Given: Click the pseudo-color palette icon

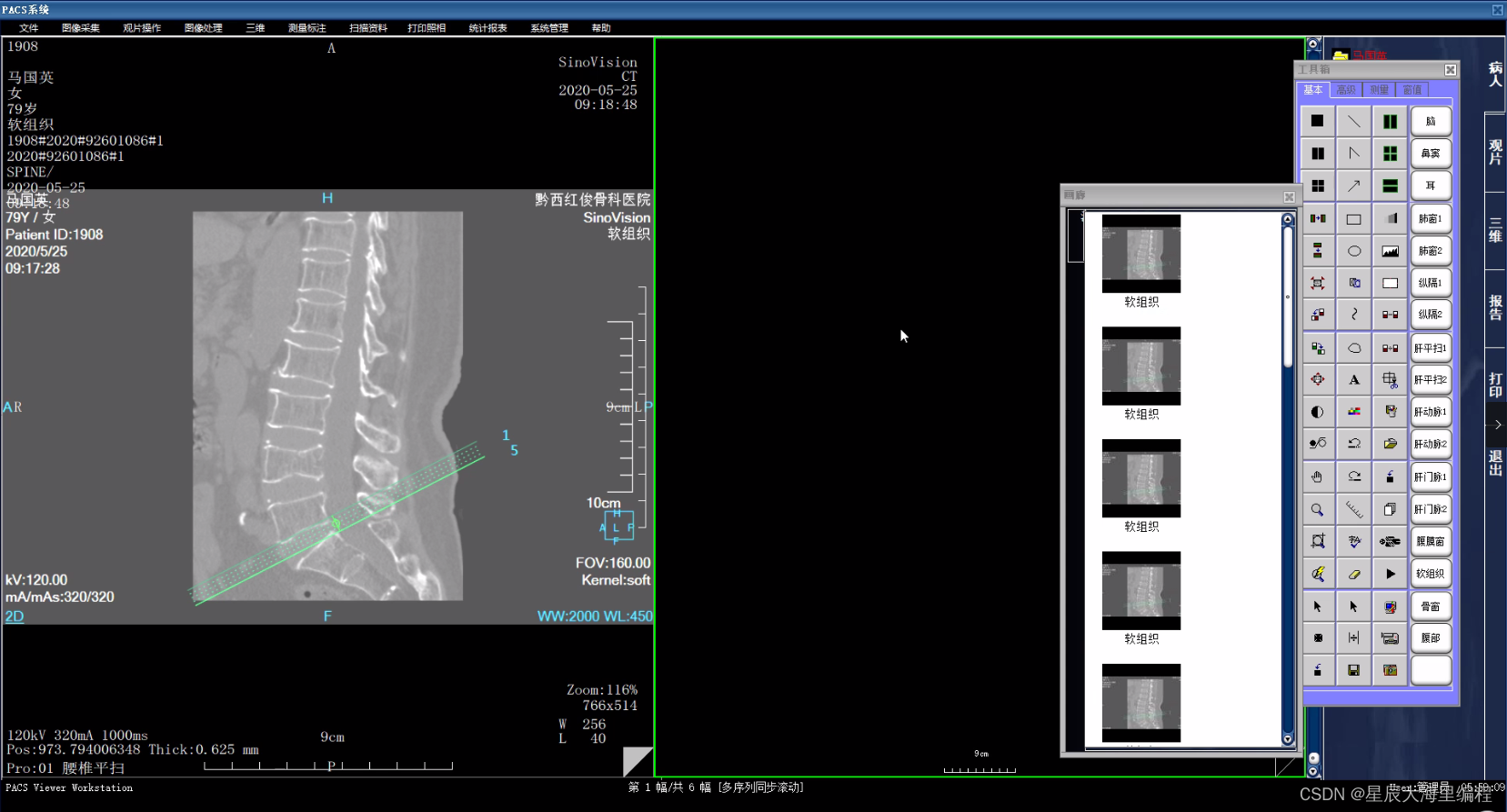Looking at the screenshot, I should pos(1353,412).
